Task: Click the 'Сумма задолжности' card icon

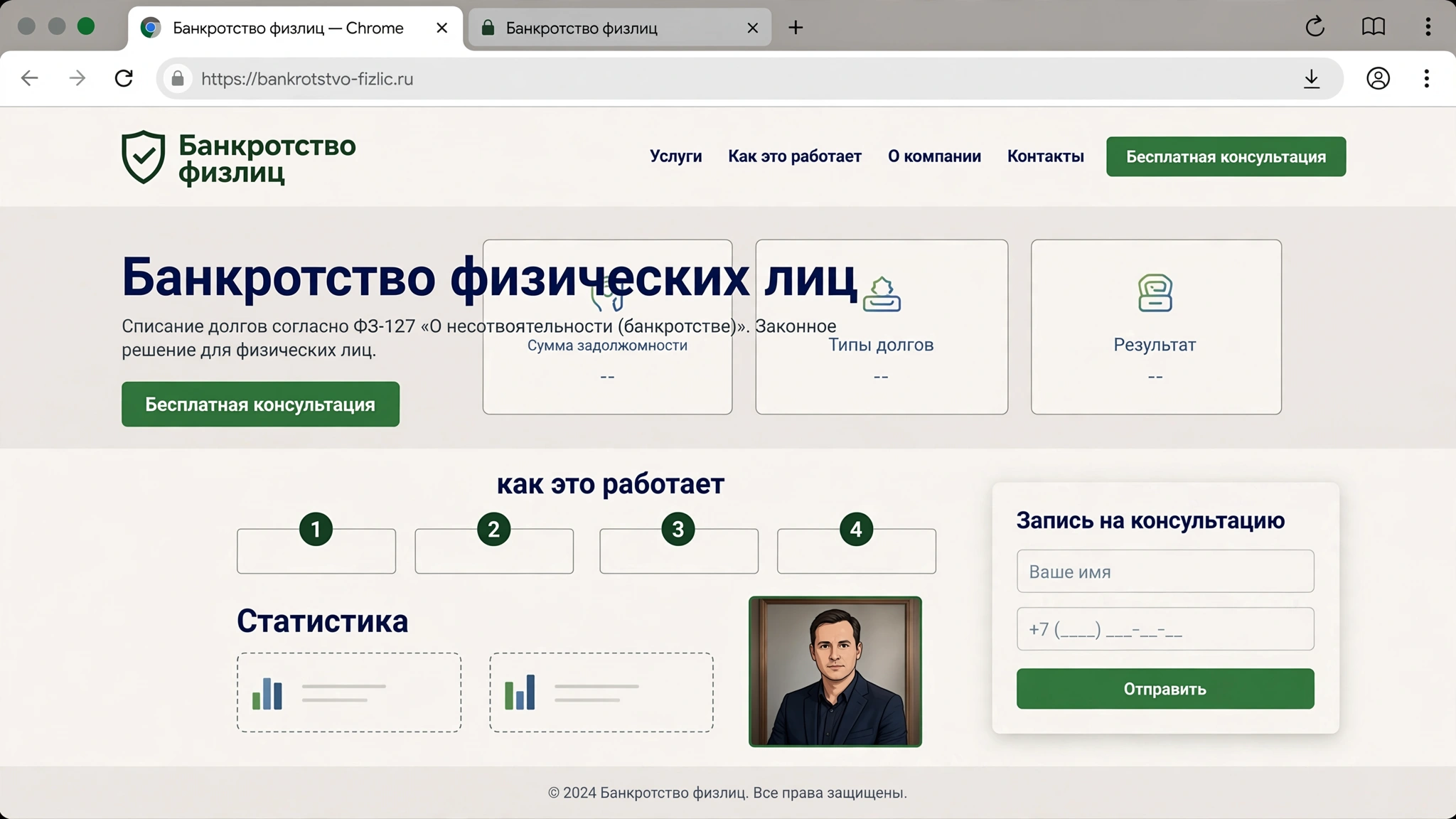Action: click(x=607, y=295)
